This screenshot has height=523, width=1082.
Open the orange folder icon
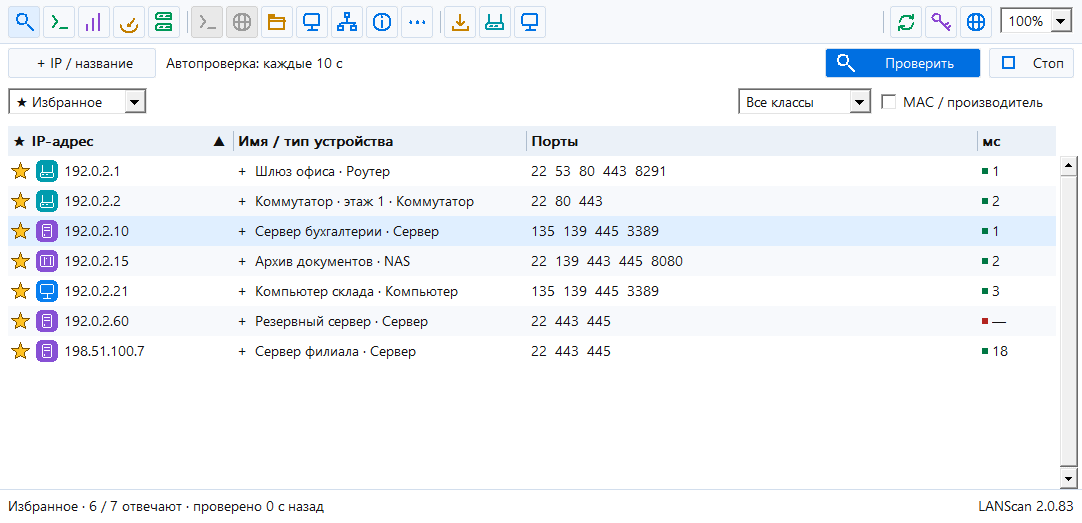[276, 22]
